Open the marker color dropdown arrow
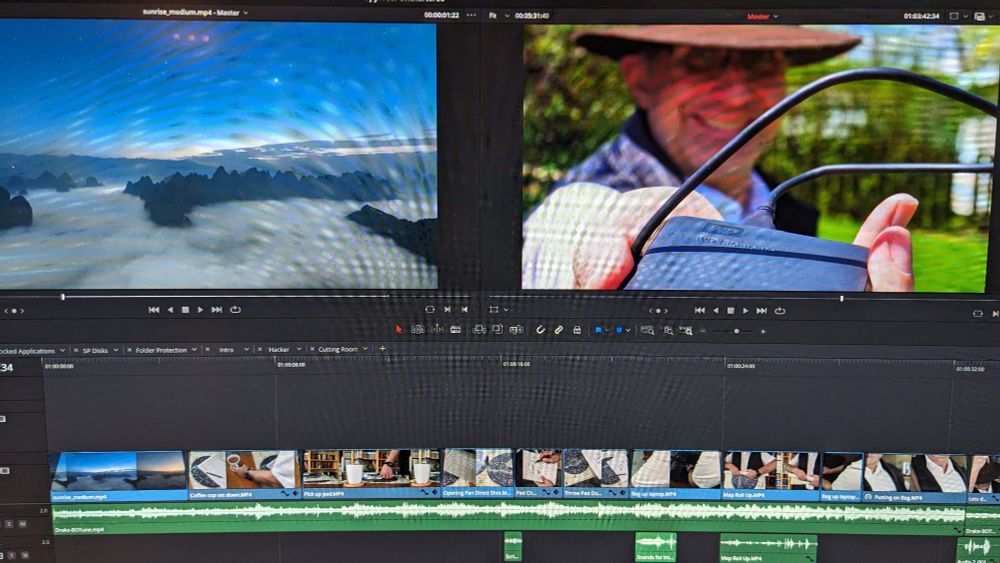The width and height of the screenshot is (1000, 563). click(628, 330)
